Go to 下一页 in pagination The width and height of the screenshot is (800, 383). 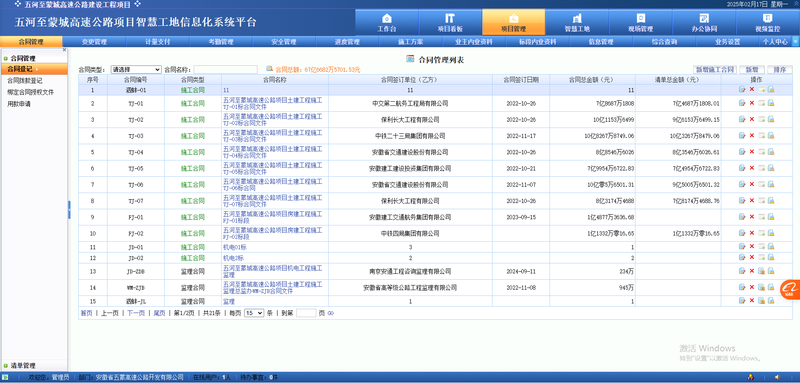136,313
